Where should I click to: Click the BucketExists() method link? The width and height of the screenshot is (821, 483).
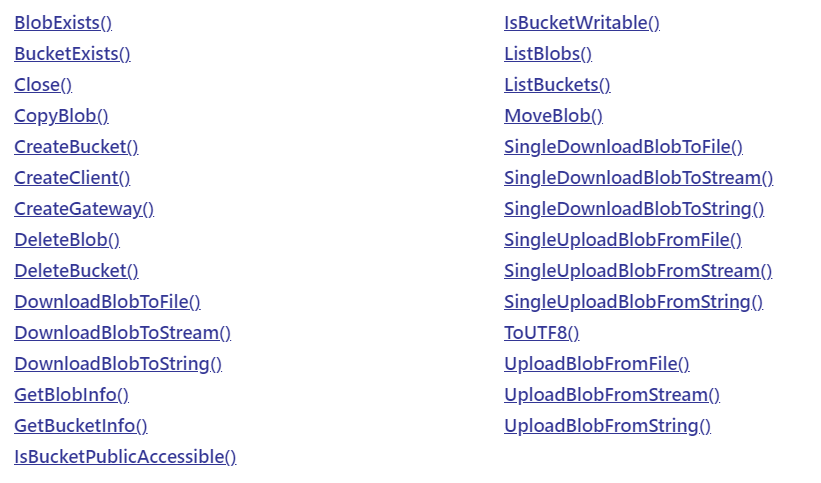(x=72, y=54)
